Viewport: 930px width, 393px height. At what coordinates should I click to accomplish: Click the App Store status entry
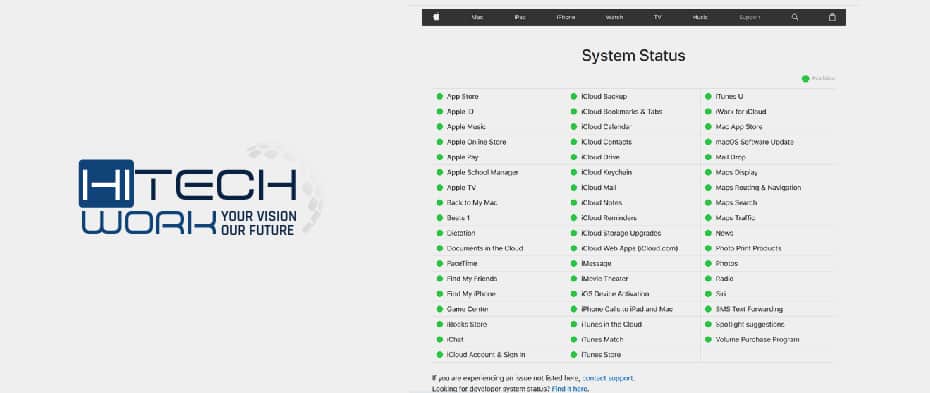tap(457, 97)
